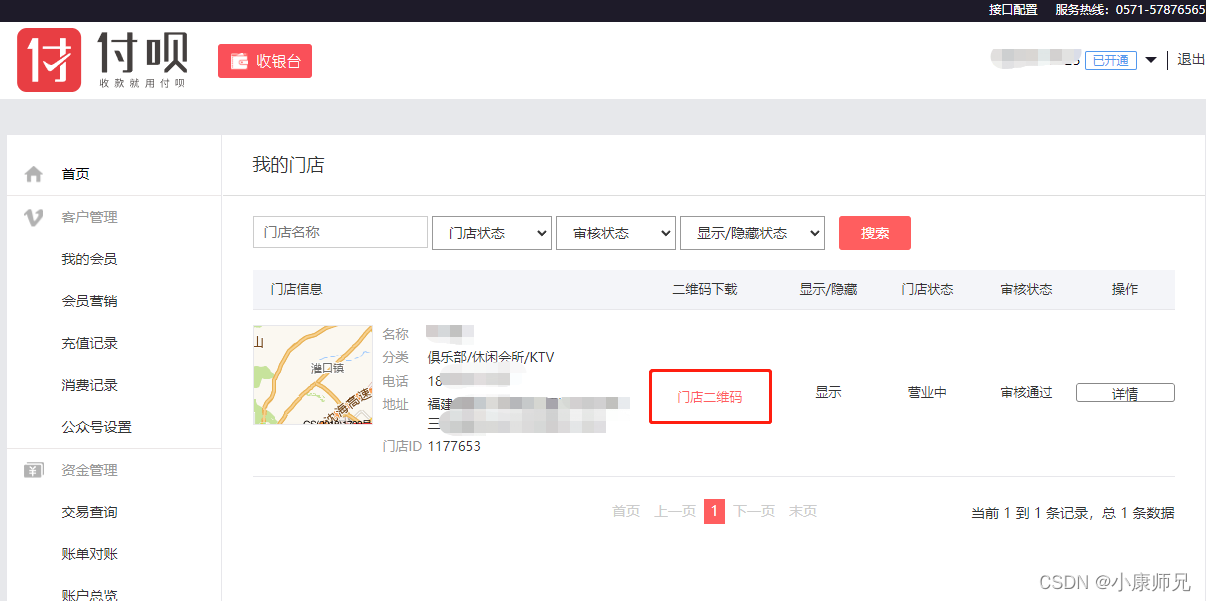Select 我的会员 in the sidebar menu
1206x601 pixels.
click(88, 258)
